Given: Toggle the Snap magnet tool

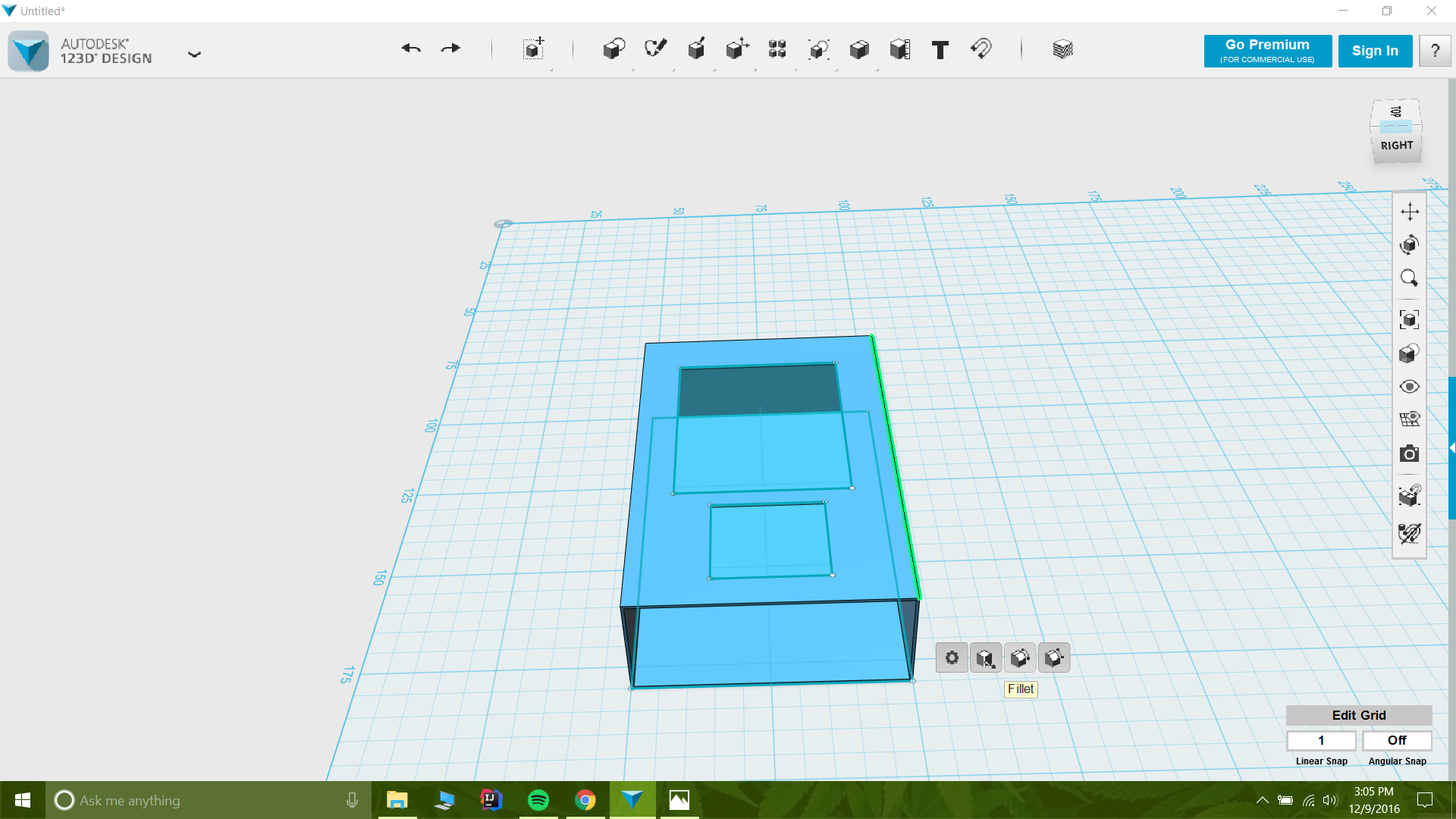Looking at the screenshot, I should point(981,49).
